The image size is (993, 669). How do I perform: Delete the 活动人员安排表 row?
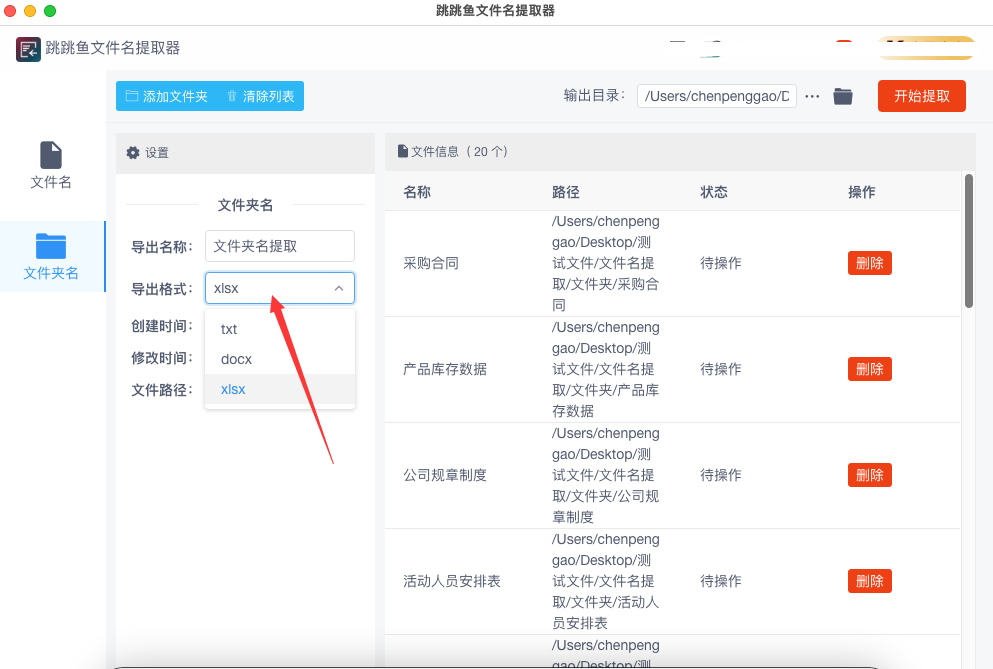pyautogui.click(x=870, y=581)
